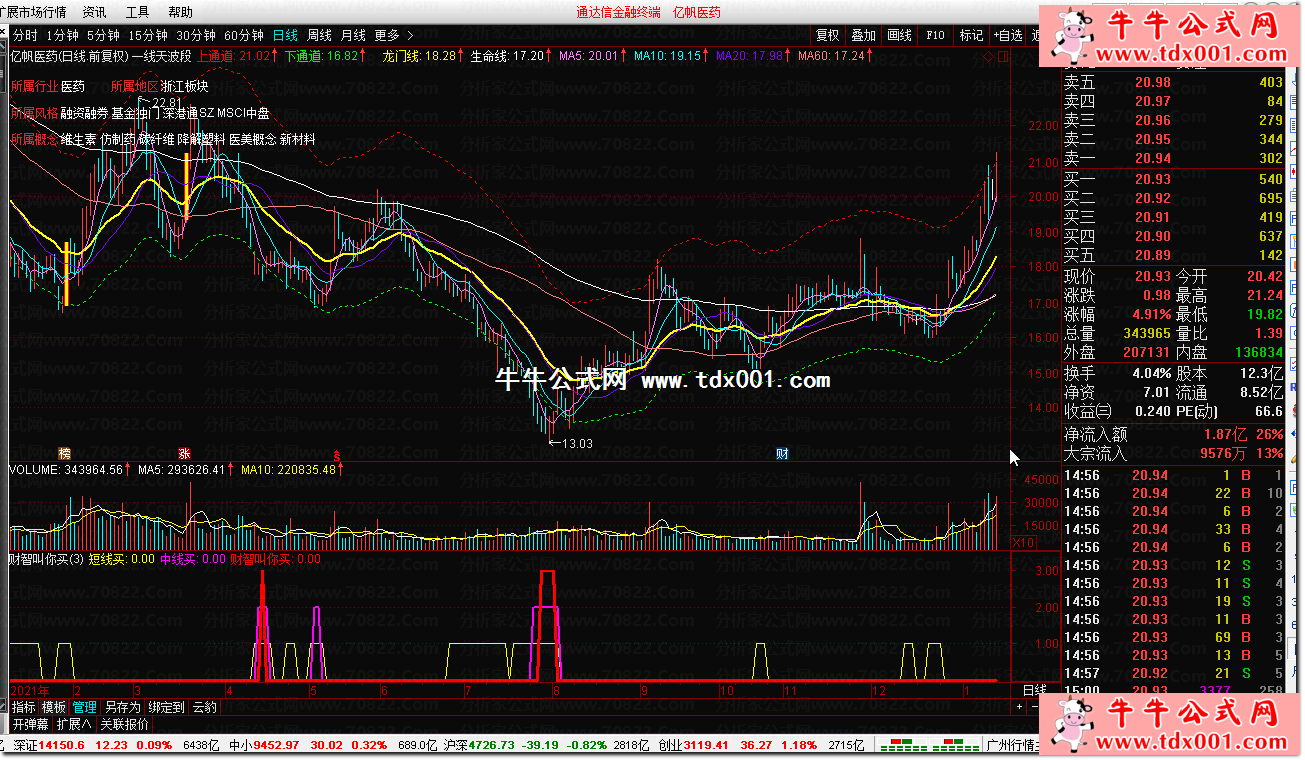Image resolution: width=1305 pixels, height=760 pixels.
Task: Click the 画线 drawing button
Action: (x=900, y=35)
